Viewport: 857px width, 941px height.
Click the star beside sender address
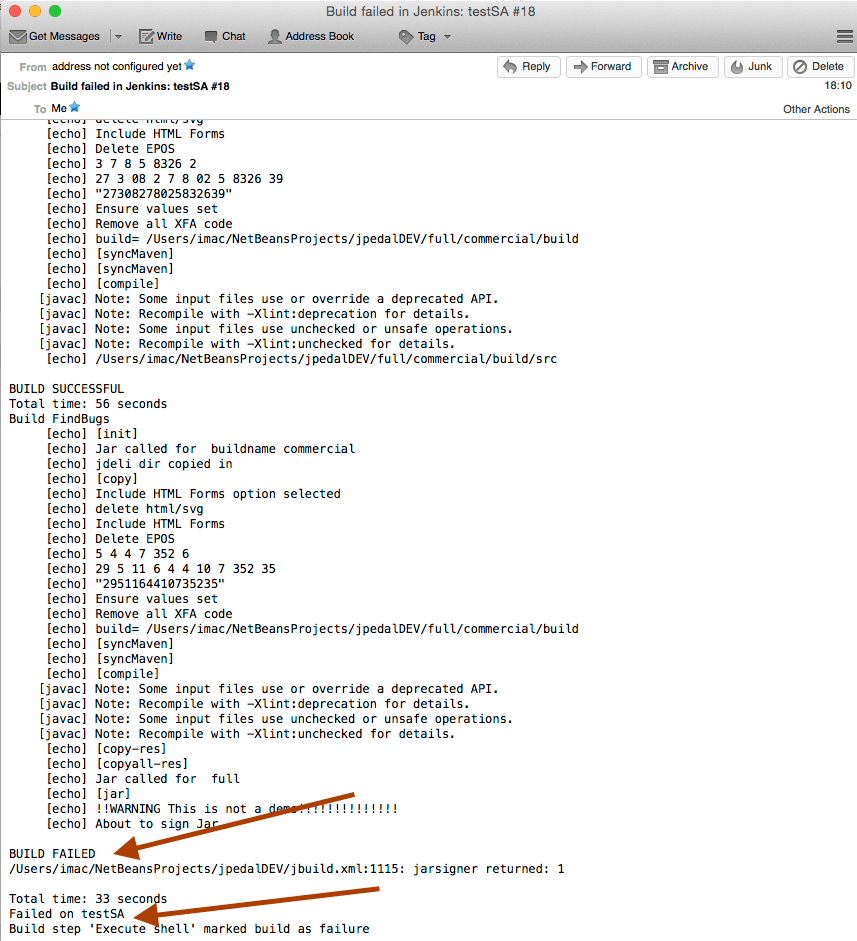(190, 65)
